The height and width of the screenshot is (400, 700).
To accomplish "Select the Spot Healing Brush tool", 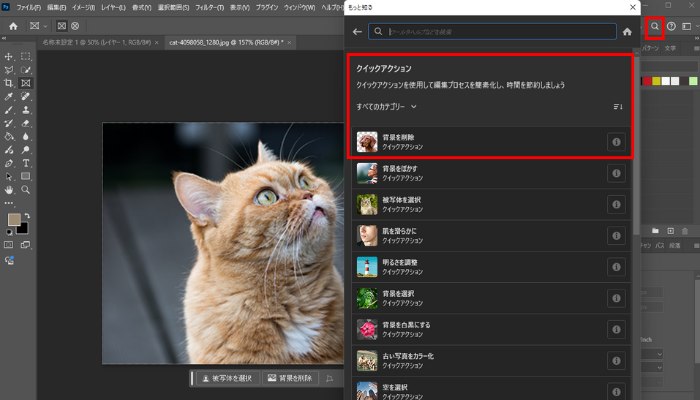I will 26,96.
